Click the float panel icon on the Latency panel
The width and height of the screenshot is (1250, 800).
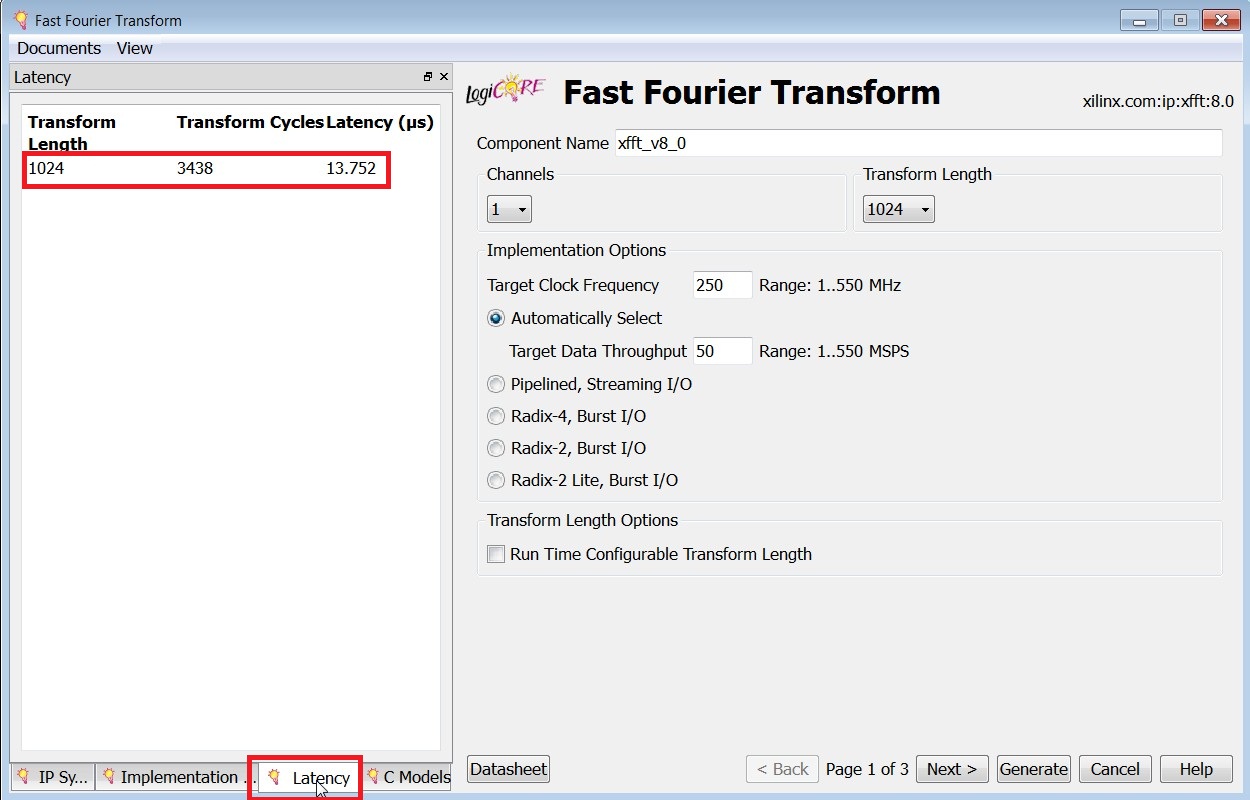[x=428, y=76]
